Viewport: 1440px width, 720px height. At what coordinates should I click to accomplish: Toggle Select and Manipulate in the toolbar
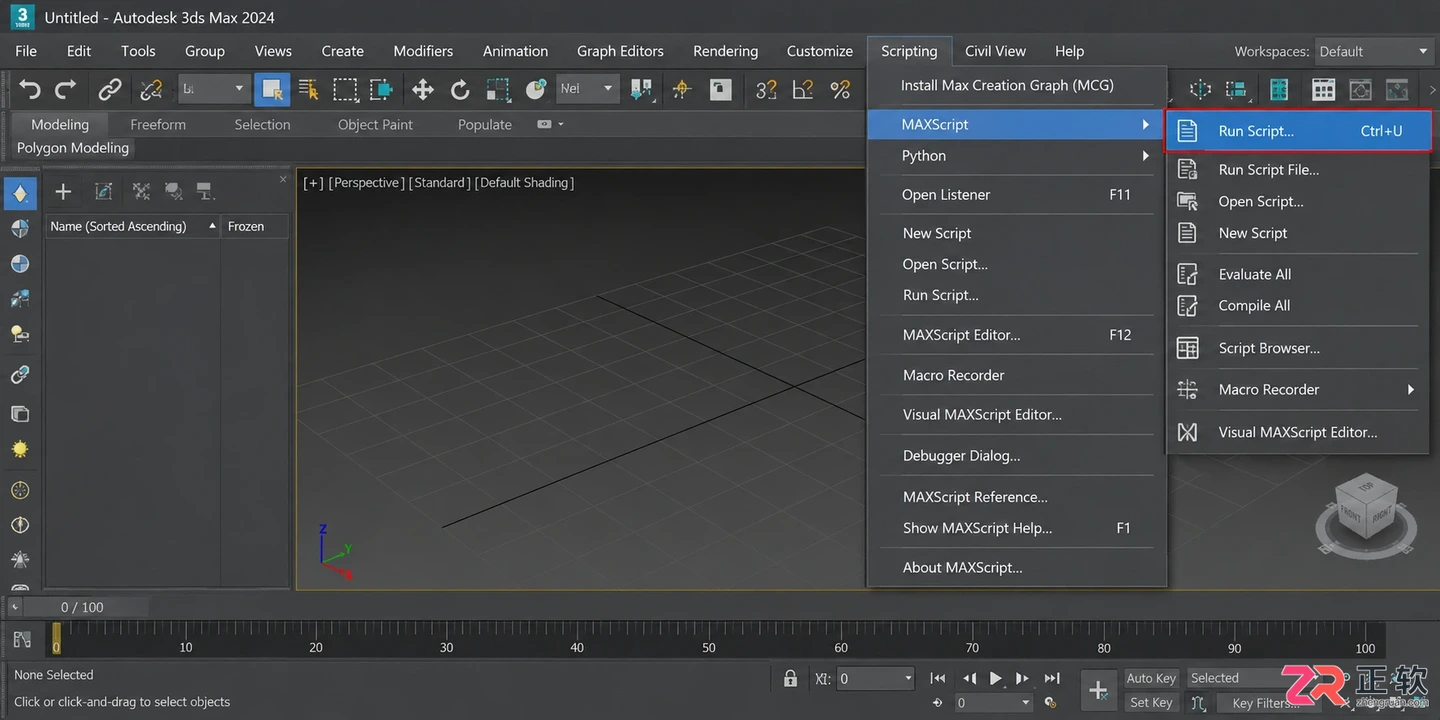682,89
